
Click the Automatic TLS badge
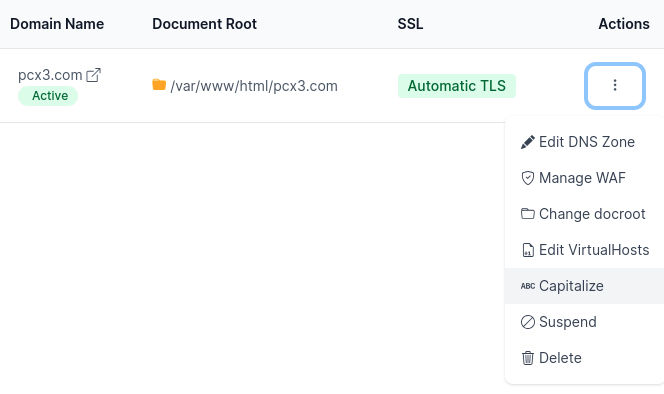pyautogui.click(x=456, y=86)
